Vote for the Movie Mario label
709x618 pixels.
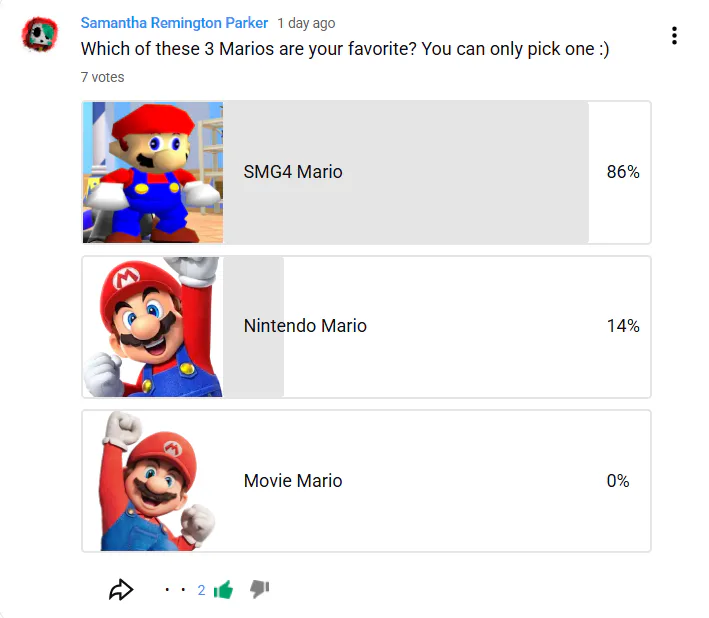(x=293, y=481)
